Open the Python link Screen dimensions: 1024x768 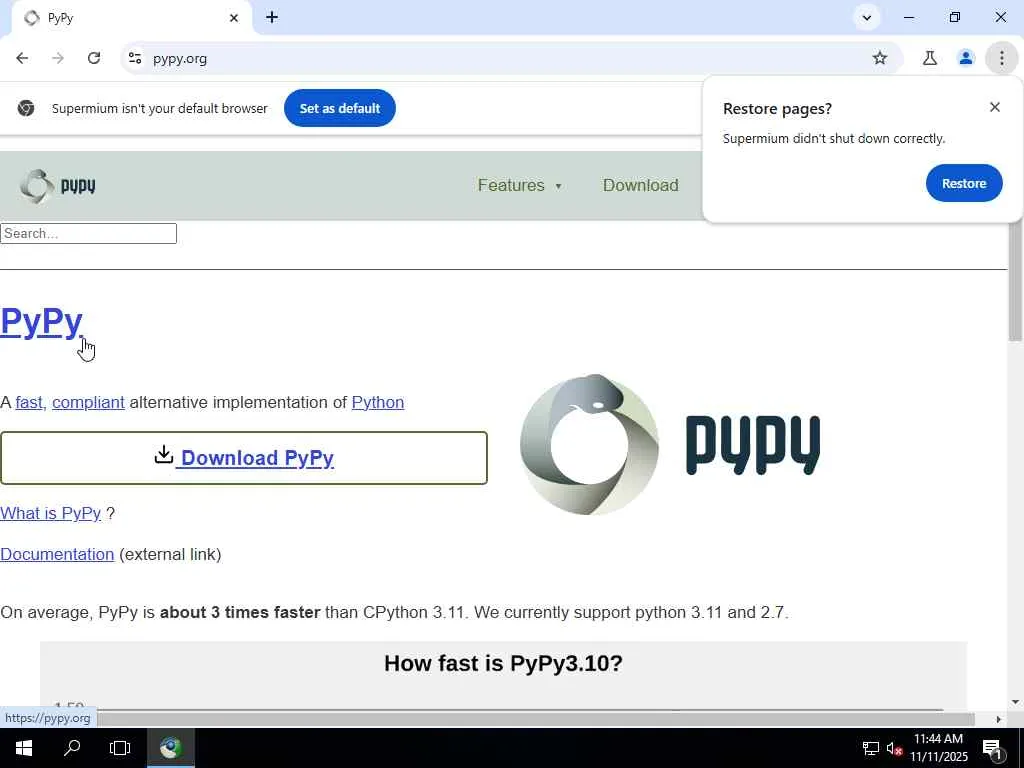click(x=377, y=402)
